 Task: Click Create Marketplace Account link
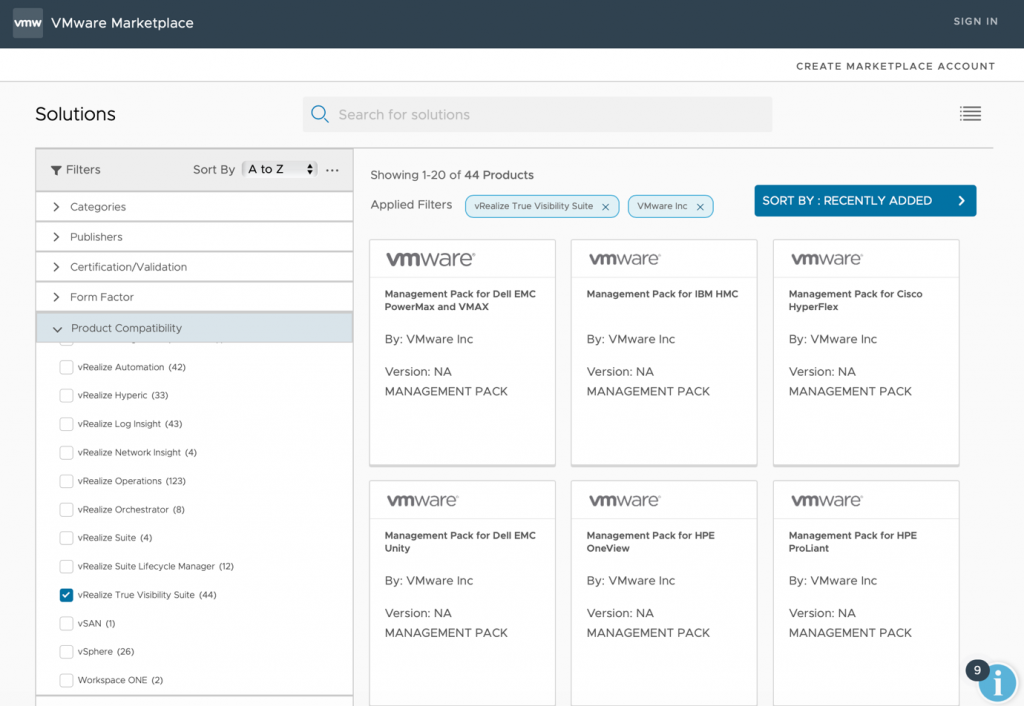(x=895, y=66)
